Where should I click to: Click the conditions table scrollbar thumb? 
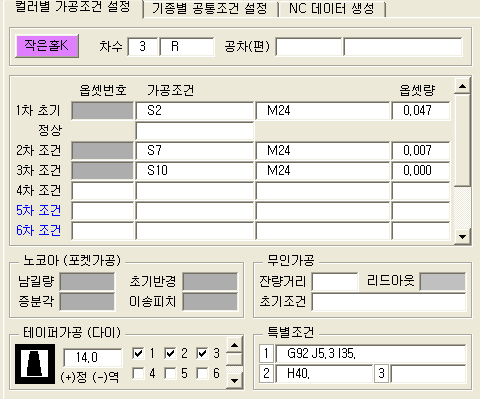click(462, 140)
